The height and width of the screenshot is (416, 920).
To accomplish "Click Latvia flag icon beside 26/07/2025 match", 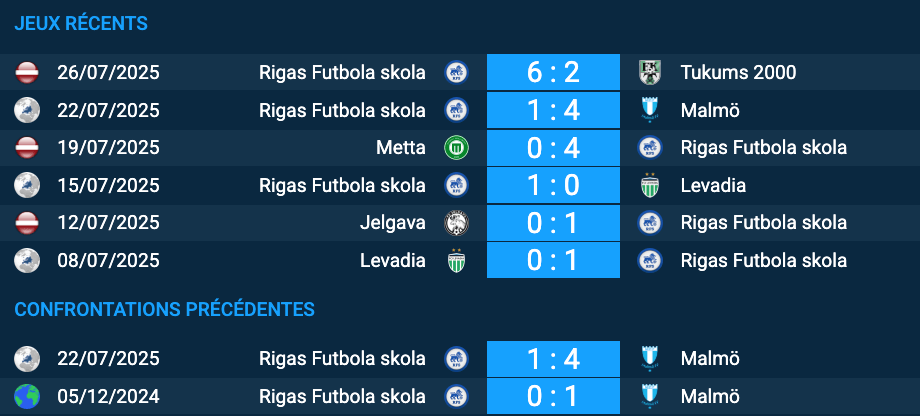I will 26,72.
